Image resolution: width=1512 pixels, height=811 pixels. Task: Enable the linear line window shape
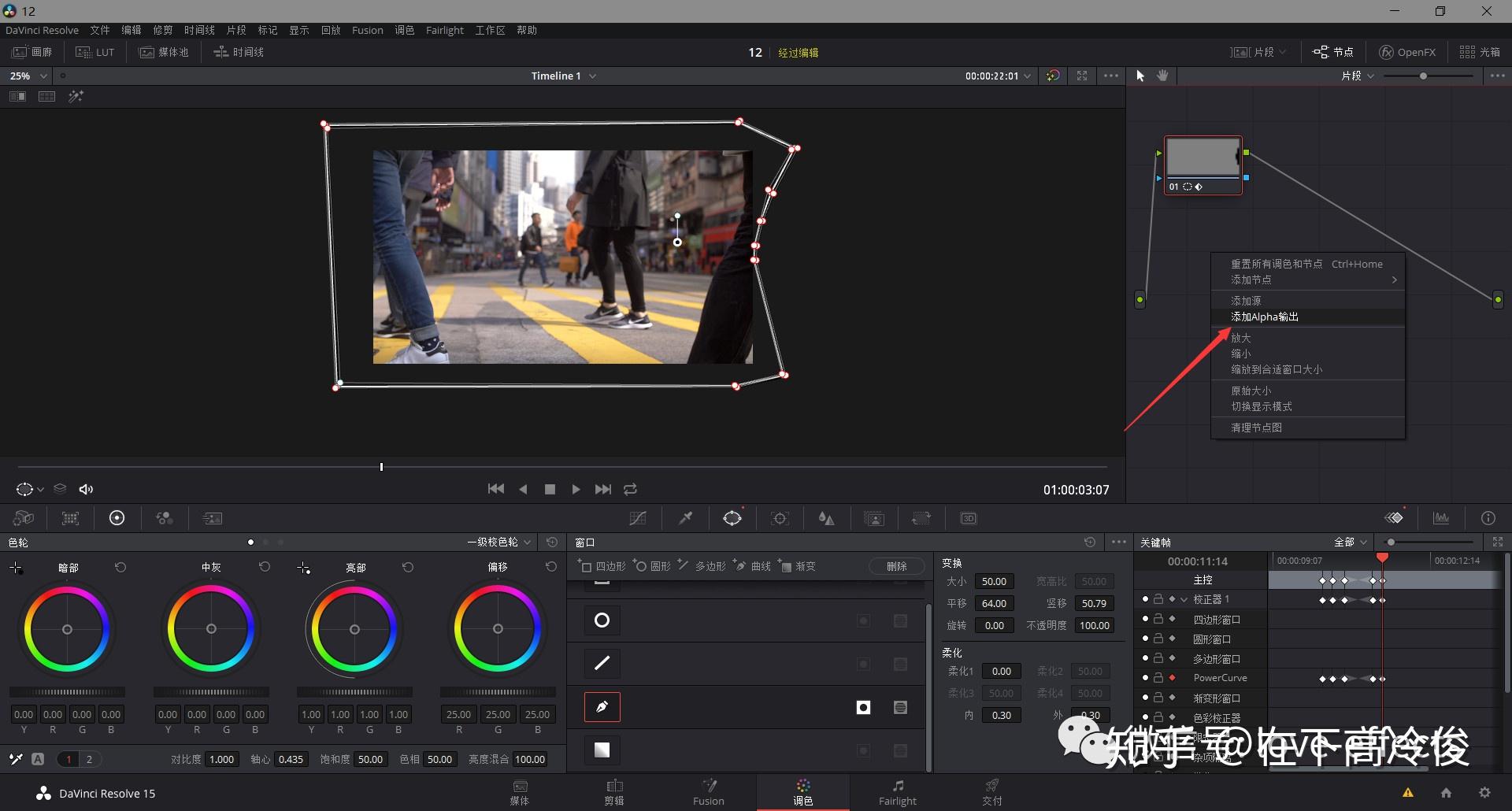pyautogui.click(x=602, y=664)
